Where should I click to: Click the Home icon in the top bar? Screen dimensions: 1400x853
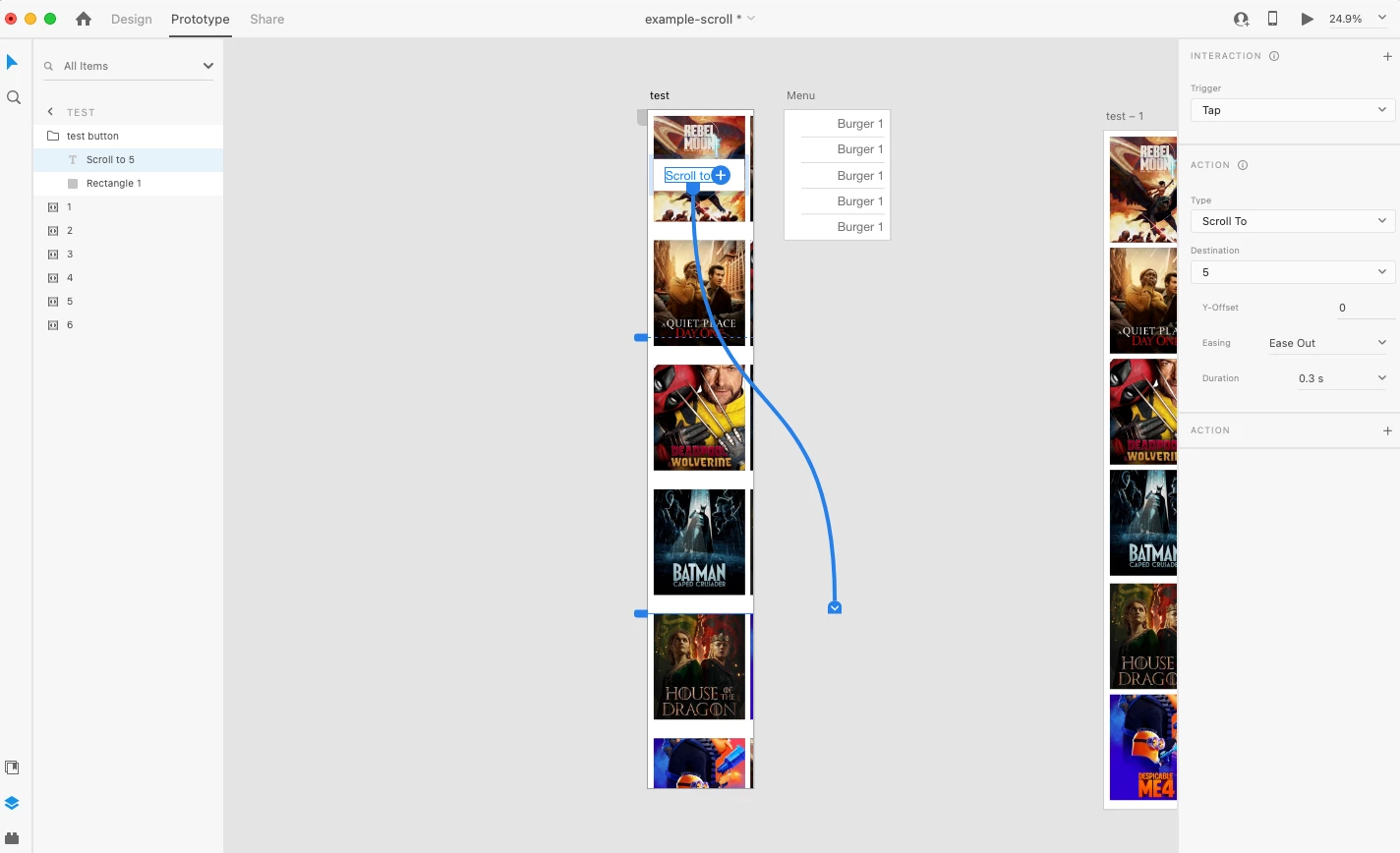click(84, 19)
